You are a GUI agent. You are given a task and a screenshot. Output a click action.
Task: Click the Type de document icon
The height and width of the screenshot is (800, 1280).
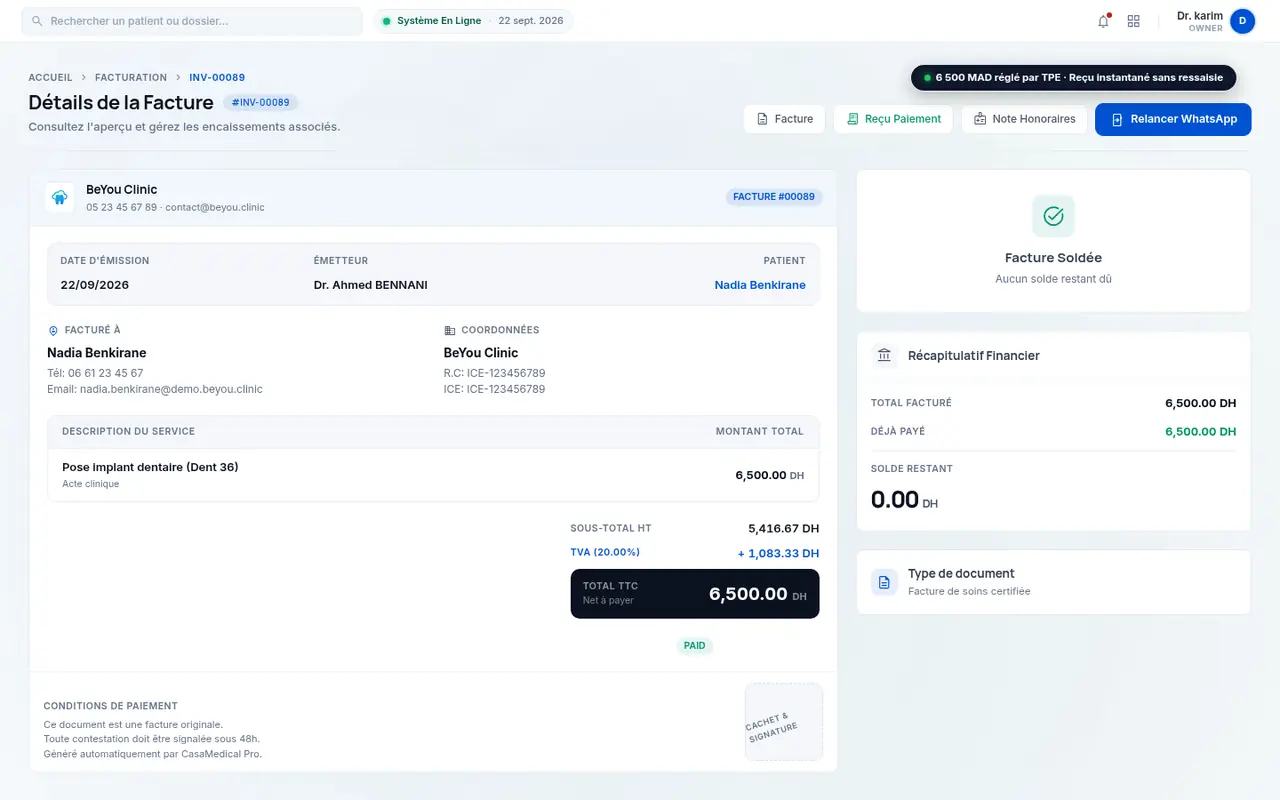[x=884, y=582]
